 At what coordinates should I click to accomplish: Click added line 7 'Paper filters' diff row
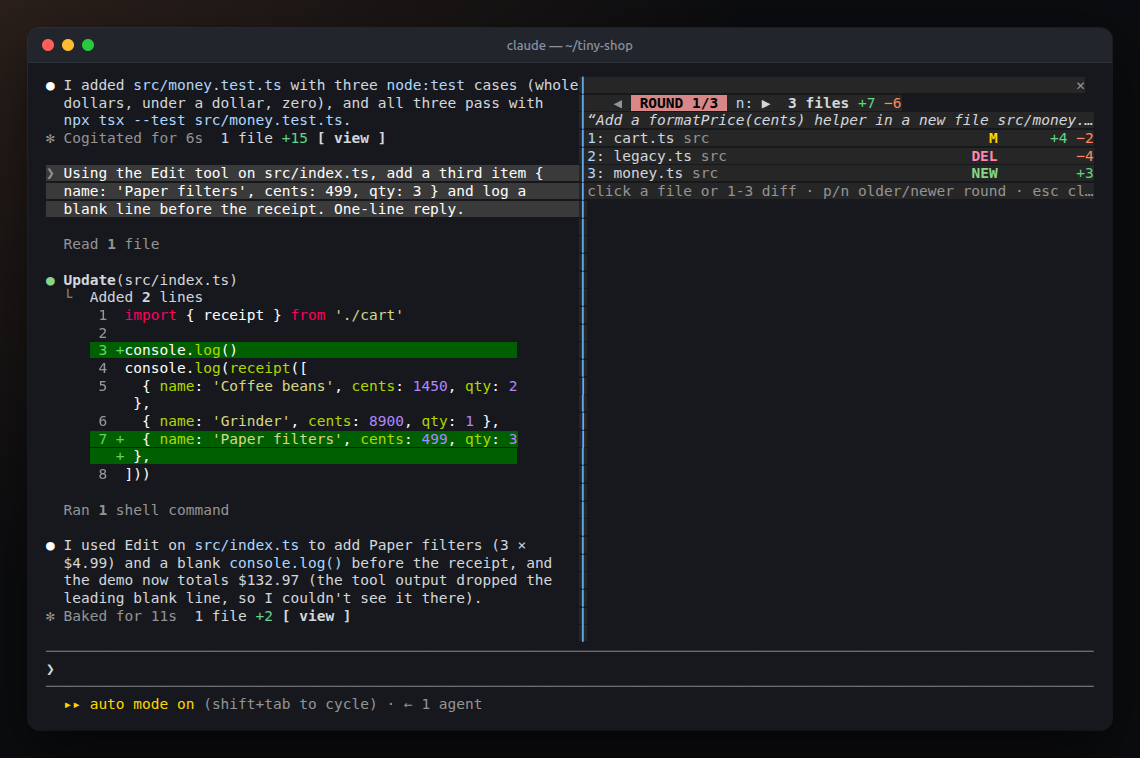(303, 448)
